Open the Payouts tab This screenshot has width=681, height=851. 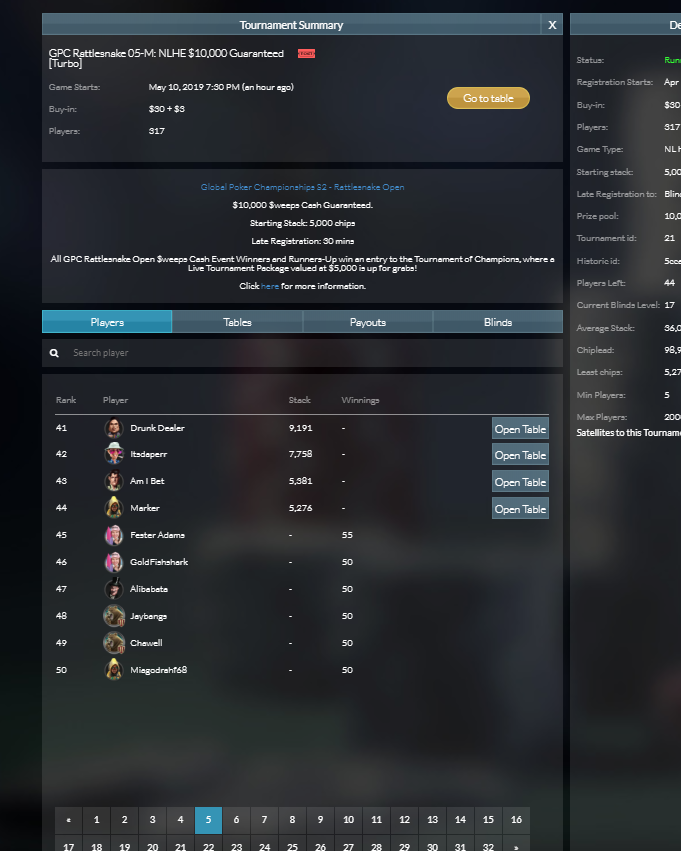(x=367, y=322)
